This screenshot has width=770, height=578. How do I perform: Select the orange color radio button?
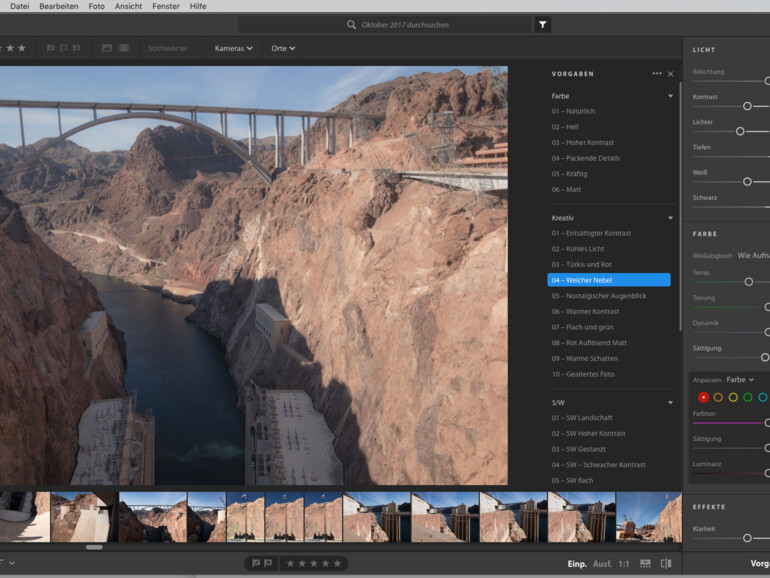tap(718, 397)
